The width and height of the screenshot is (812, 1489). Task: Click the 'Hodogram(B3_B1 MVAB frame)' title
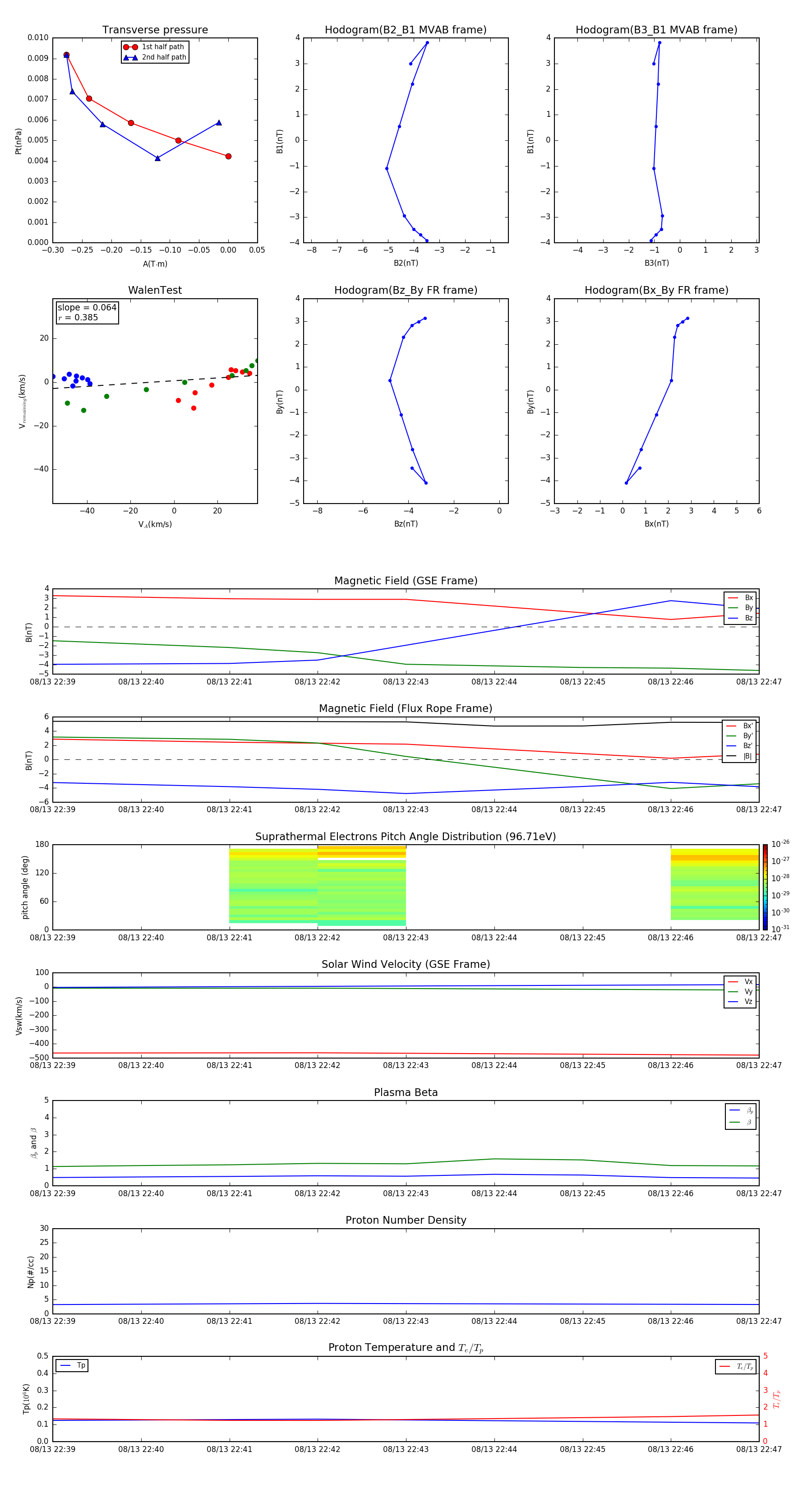tap(656, 29)
